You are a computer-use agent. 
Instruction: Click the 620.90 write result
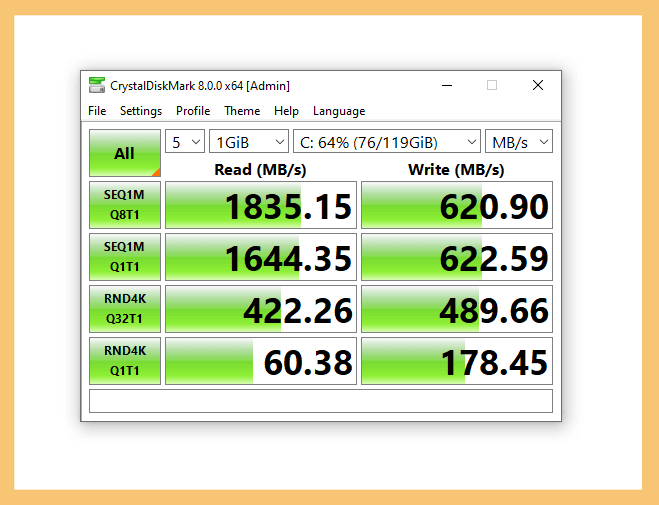click(x=457, y=205)
